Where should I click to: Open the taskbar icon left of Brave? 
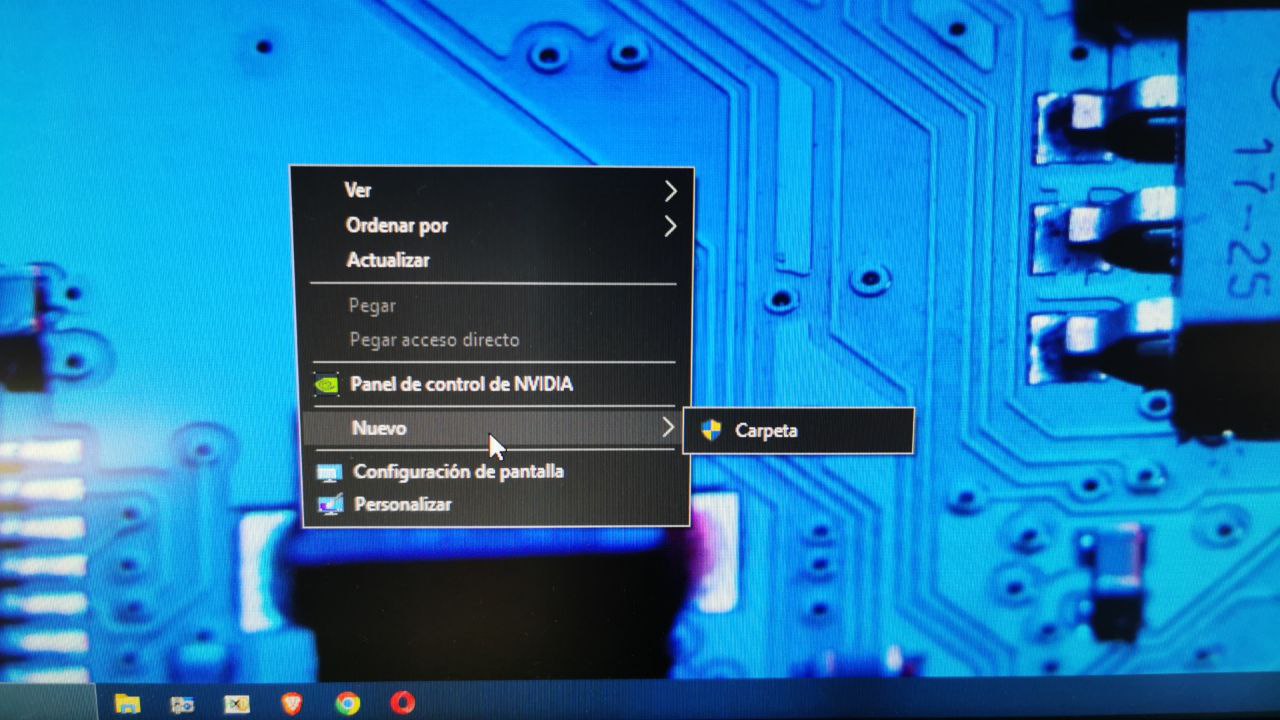coord(237,704)
